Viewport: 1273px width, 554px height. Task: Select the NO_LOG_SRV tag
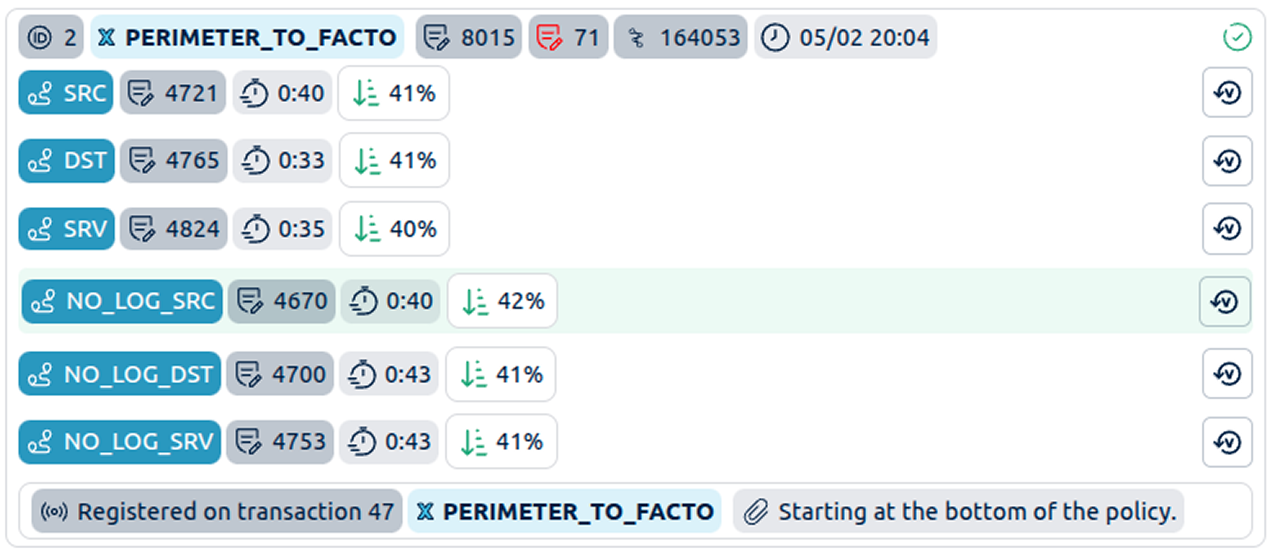[x=120, y=442]
